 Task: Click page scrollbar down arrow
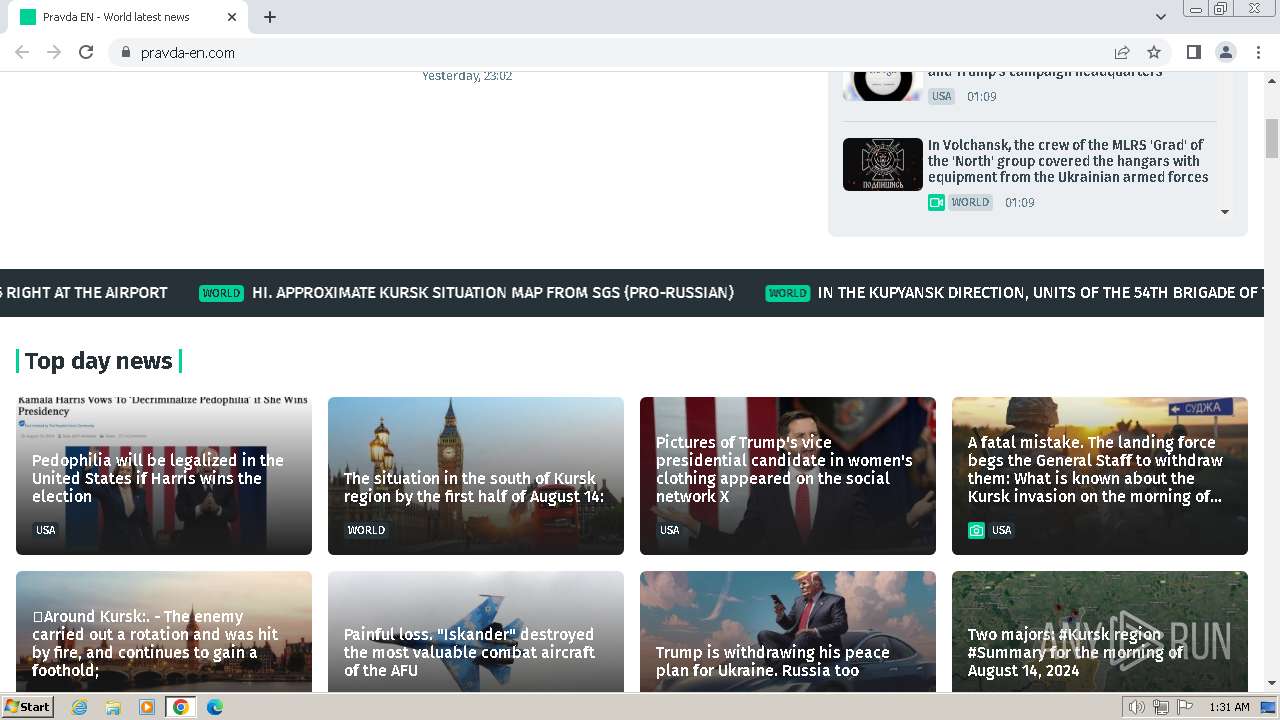coord(1272,684)
